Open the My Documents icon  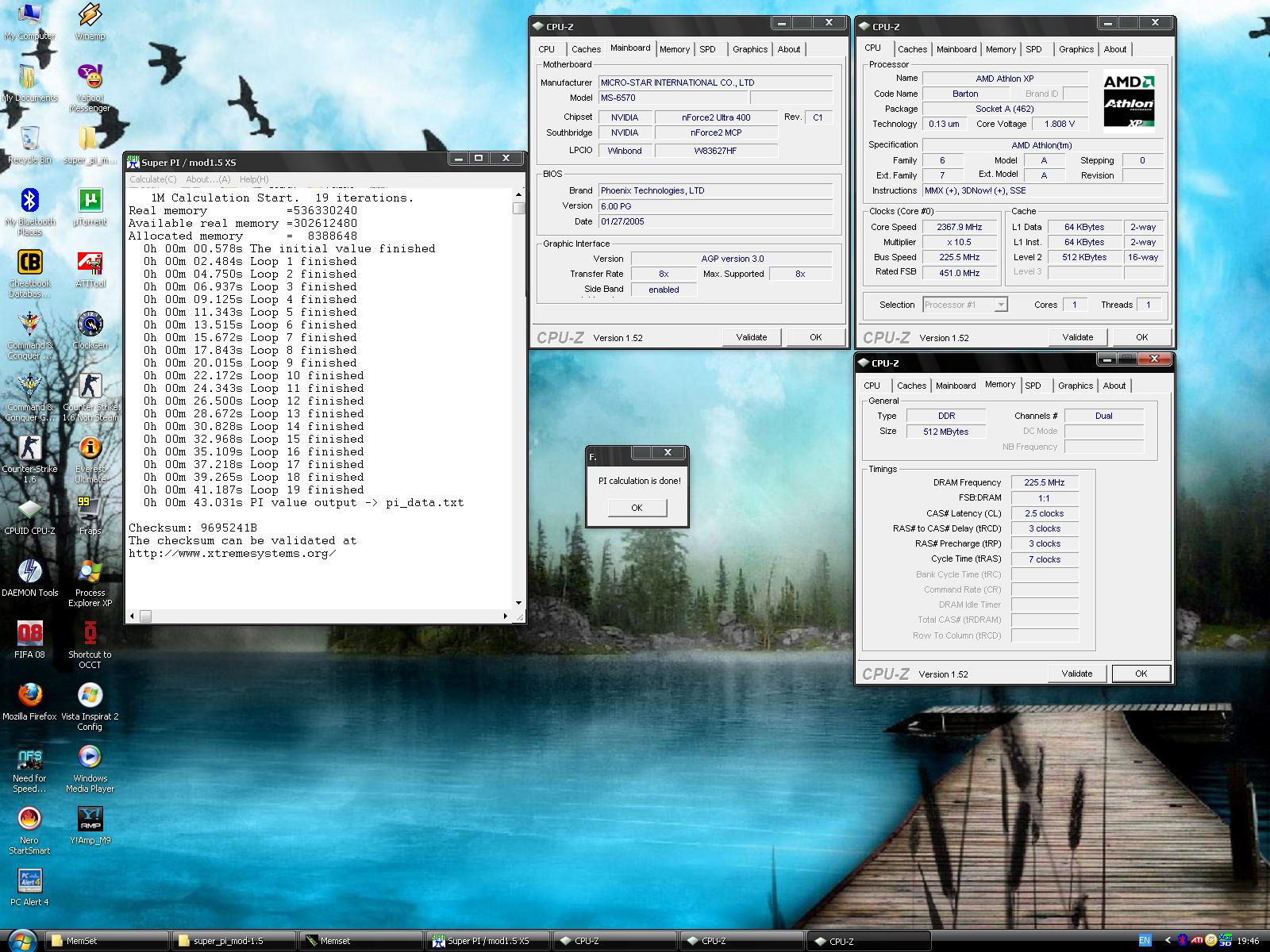coord(29,83)
